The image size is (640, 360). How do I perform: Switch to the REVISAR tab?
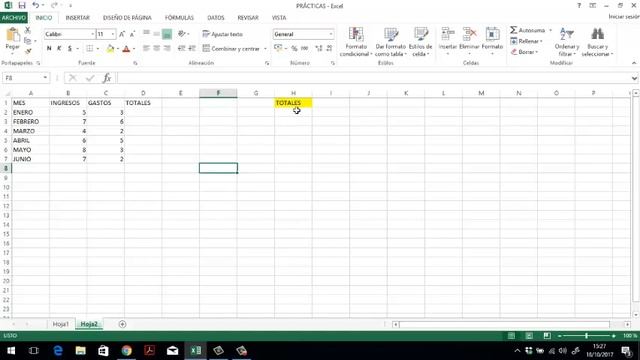248,18
